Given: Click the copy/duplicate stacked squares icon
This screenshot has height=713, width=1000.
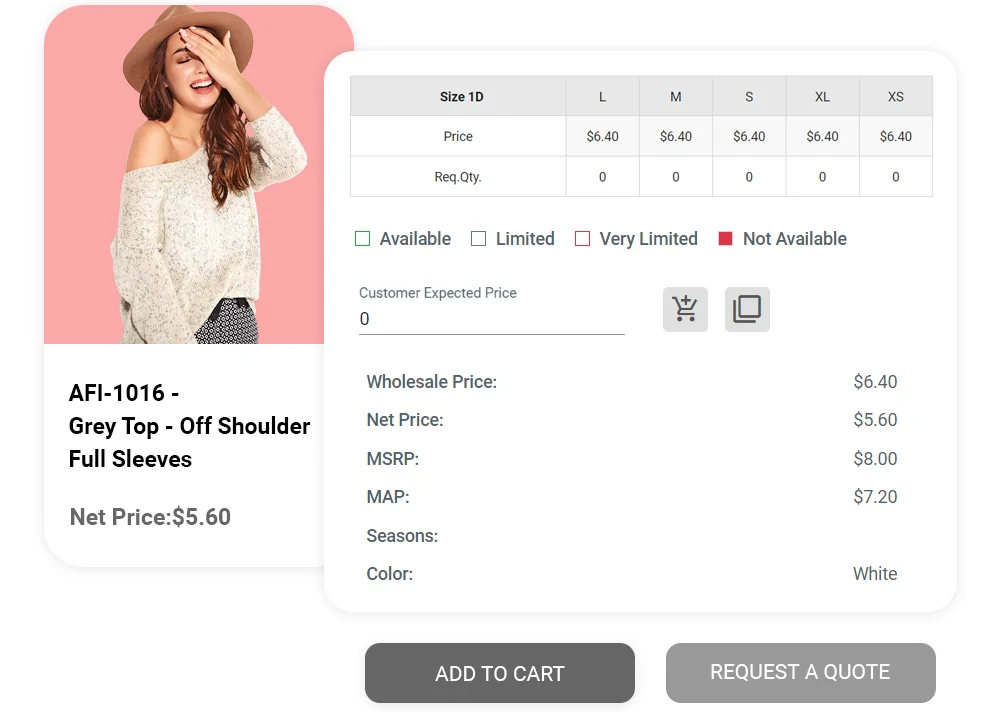Looking at the screenshot, I should pyautogui.click(x=747, y=309).
